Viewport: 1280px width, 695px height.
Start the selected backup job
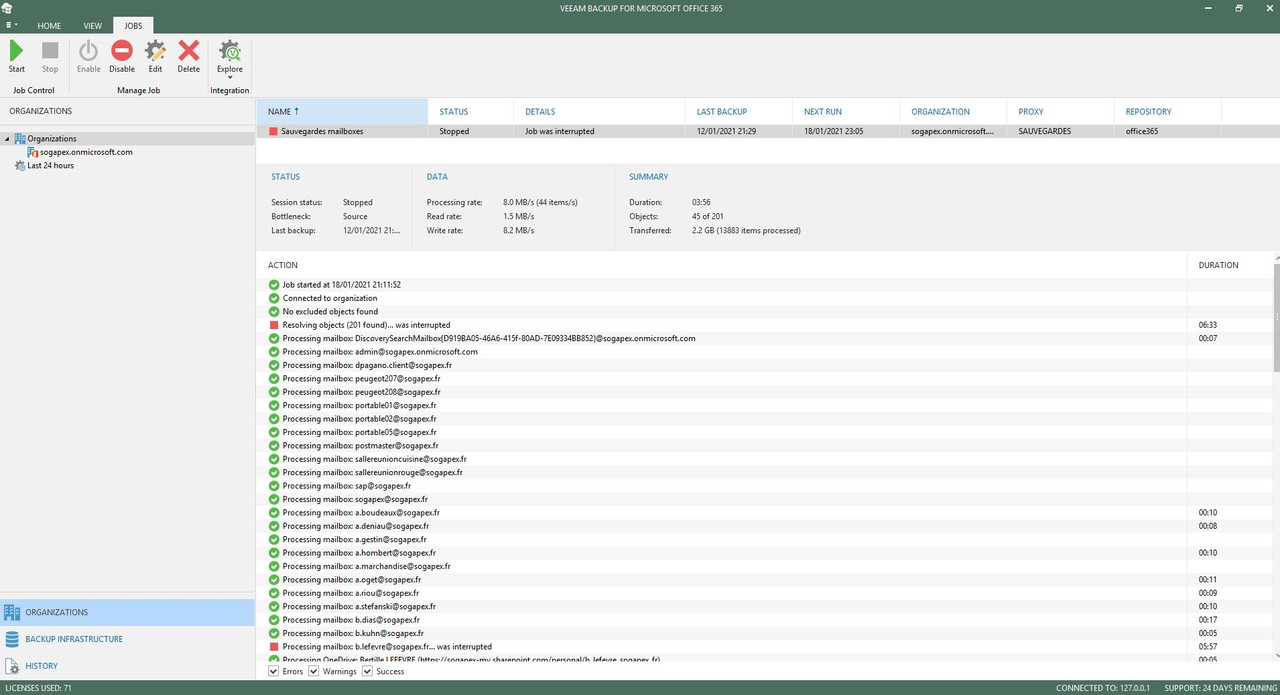17,57
